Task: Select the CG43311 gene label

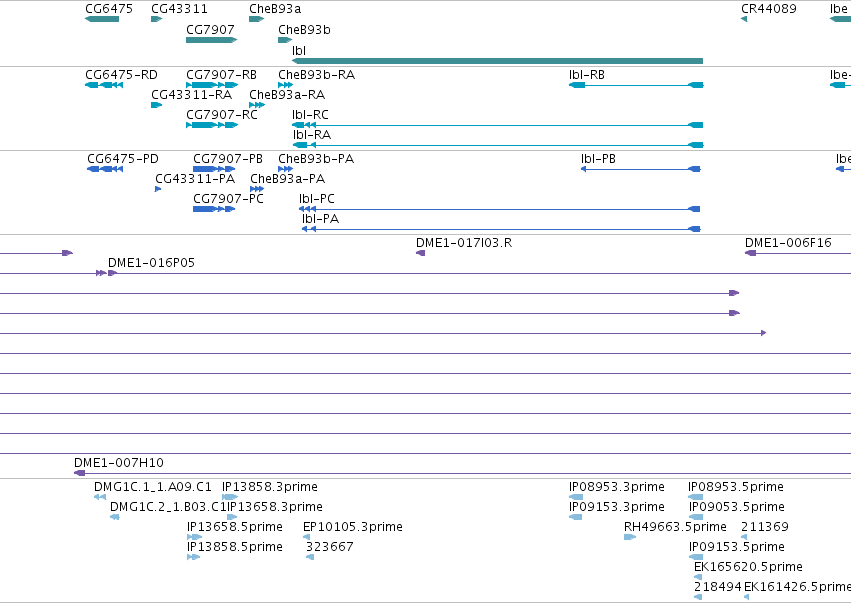Action: 179,9
